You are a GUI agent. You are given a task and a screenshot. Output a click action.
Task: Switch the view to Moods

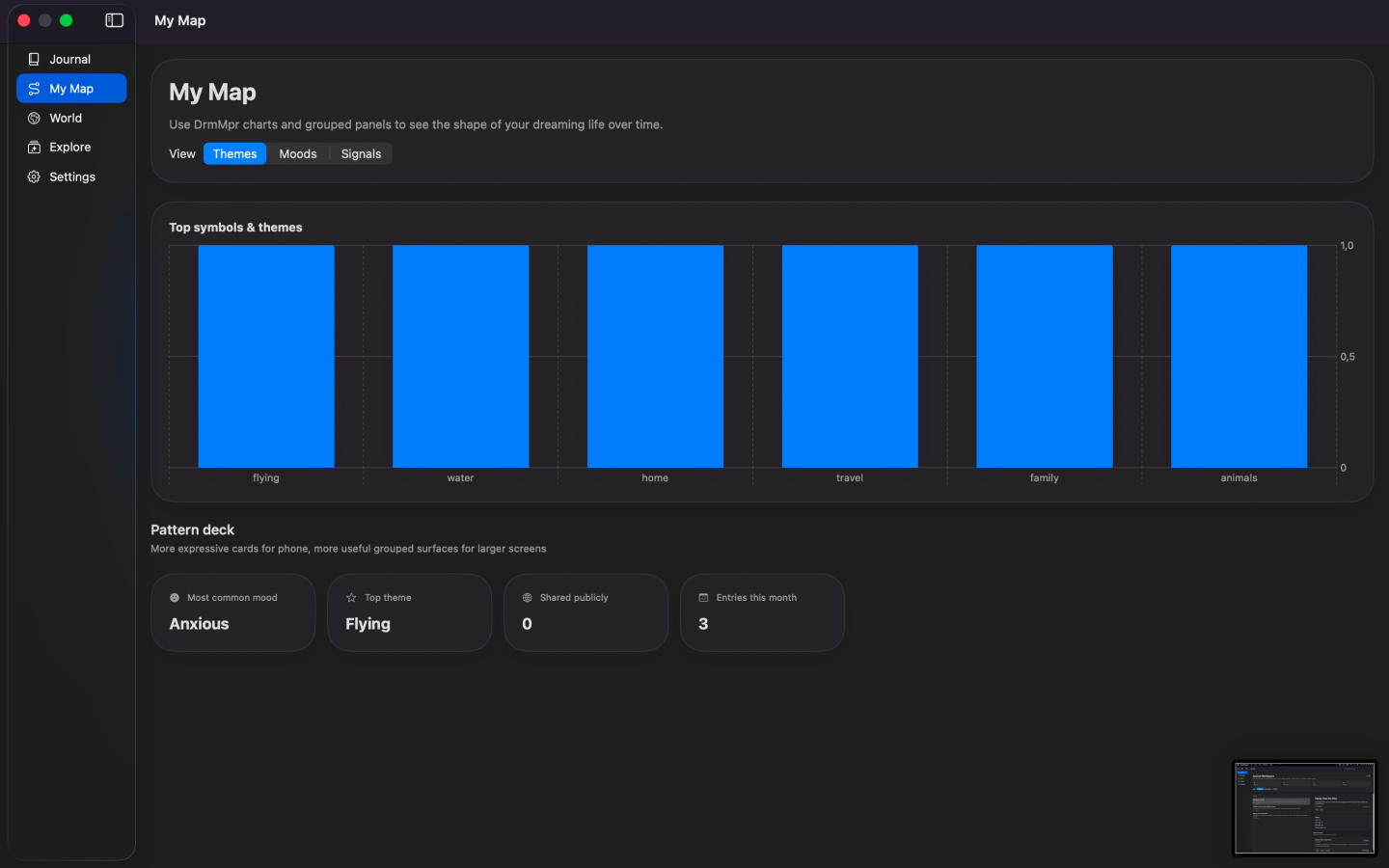coord(298,154)
